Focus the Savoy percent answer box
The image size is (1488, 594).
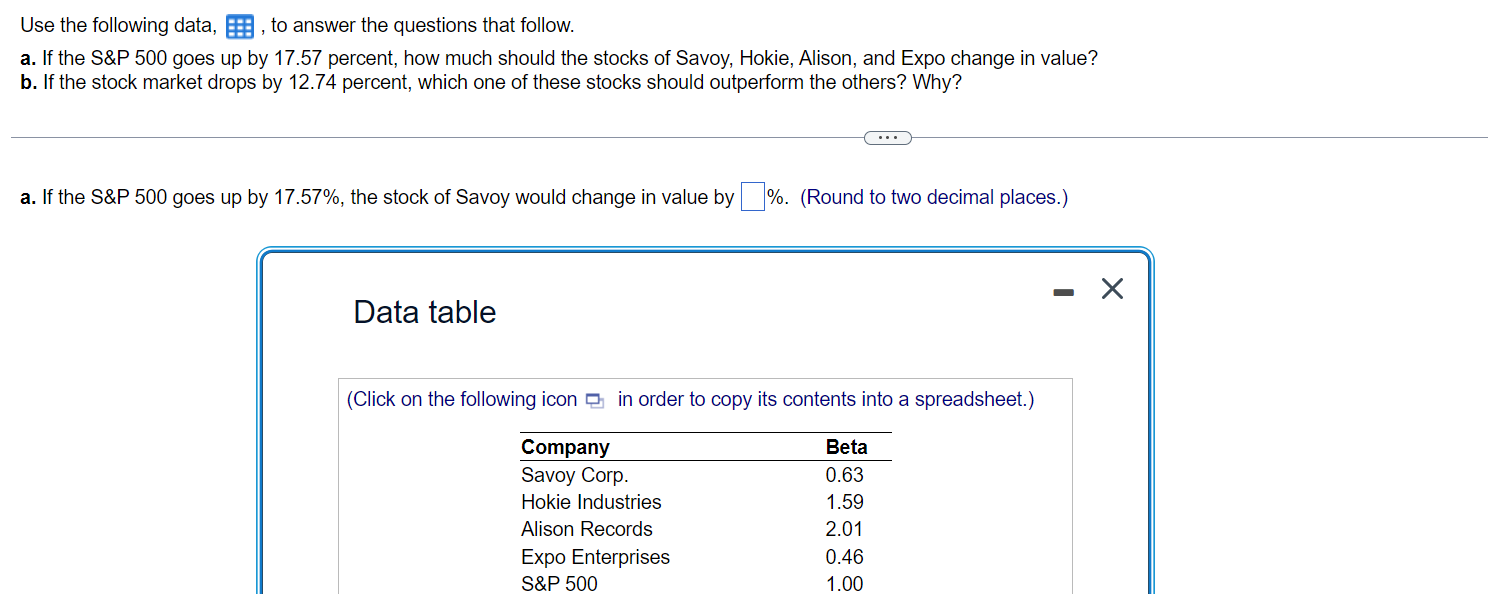coord(752,198)
